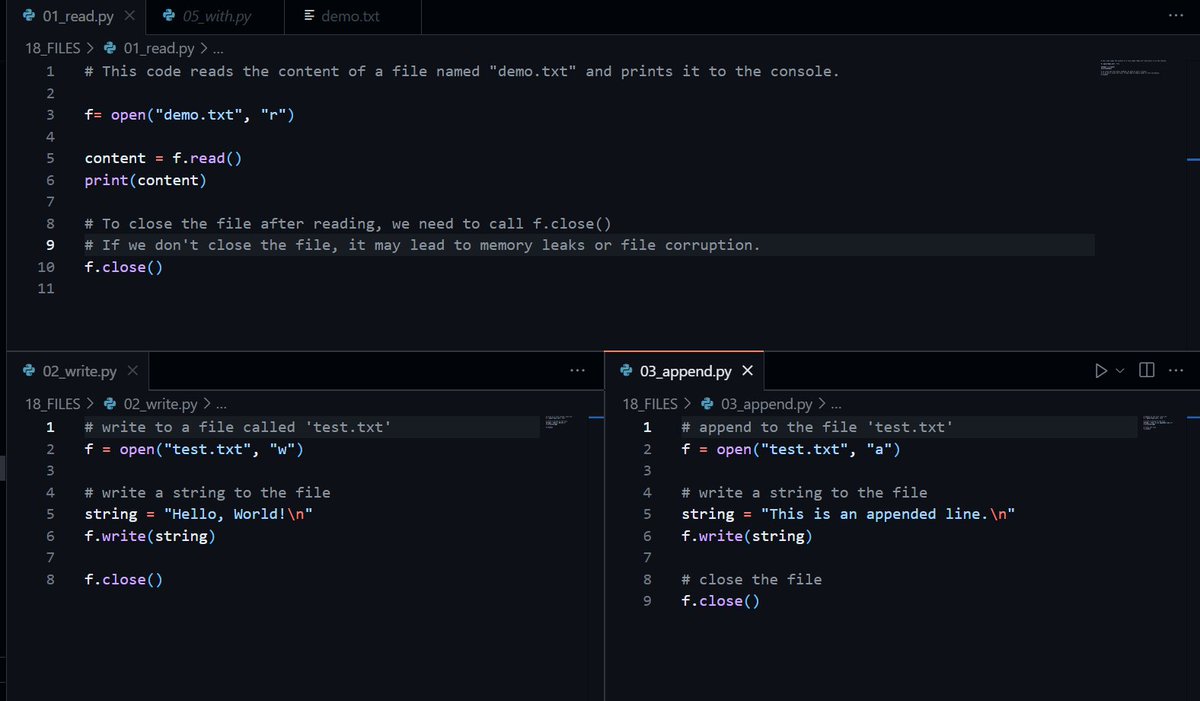
Task: Click '# close the file' comment
Action: pos(751,579)
